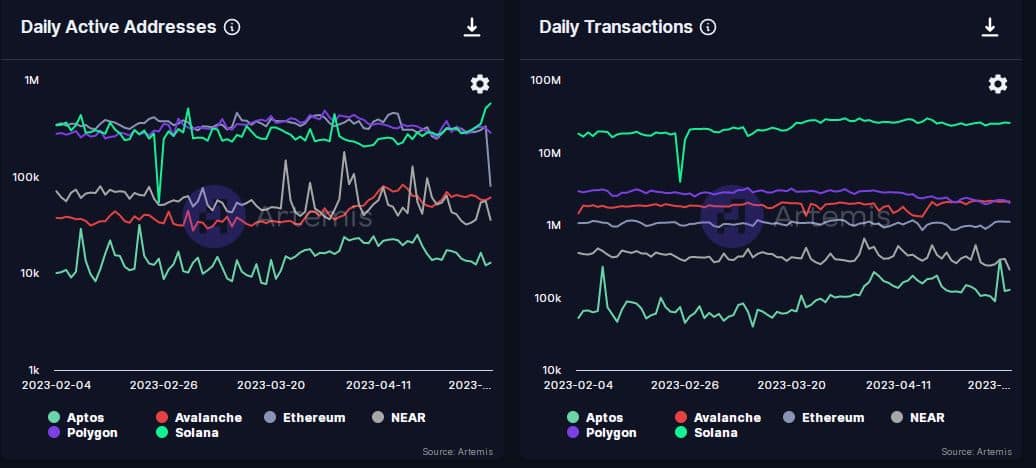Open Daily Transactions info tooltip

pyautogui.click(x=708, y=27)
